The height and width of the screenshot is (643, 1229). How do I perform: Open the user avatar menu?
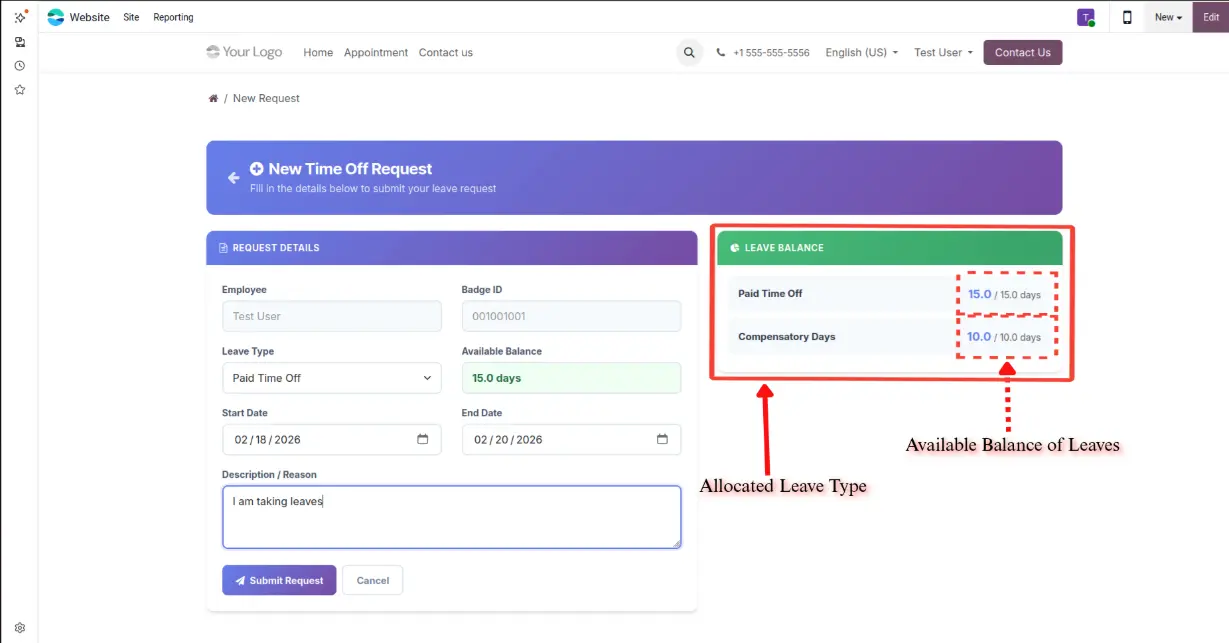click(x=1085, y=17)
